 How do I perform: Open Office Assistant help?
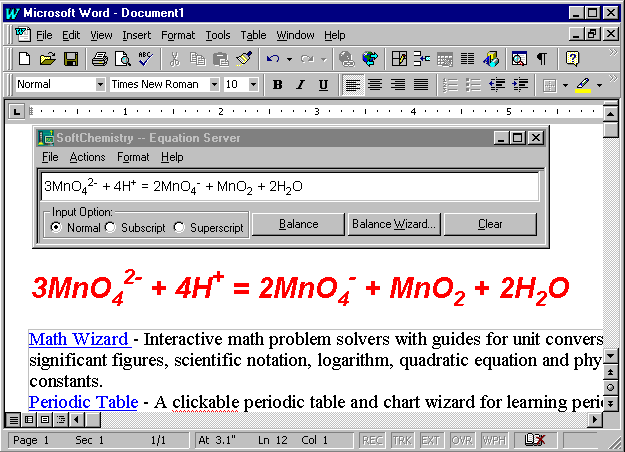[572, 59]
